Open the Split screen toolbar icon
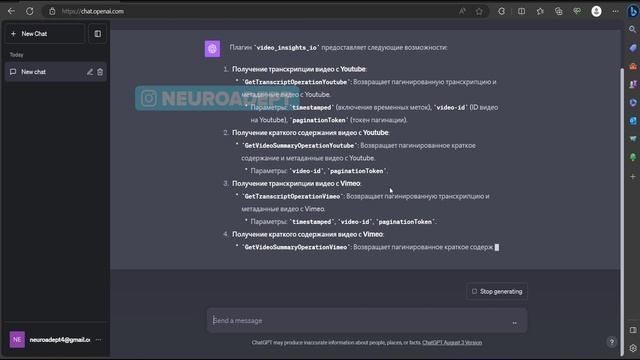 coord(522,11)
